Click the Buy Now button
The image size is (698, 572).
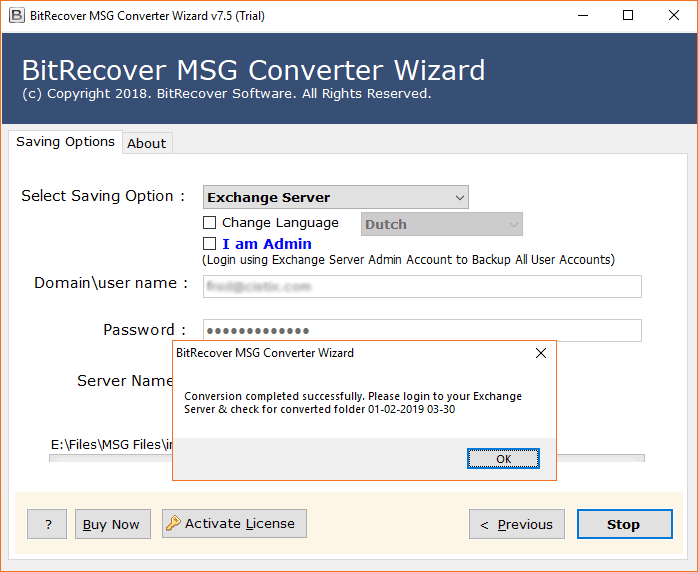click(x=111, y=524)
